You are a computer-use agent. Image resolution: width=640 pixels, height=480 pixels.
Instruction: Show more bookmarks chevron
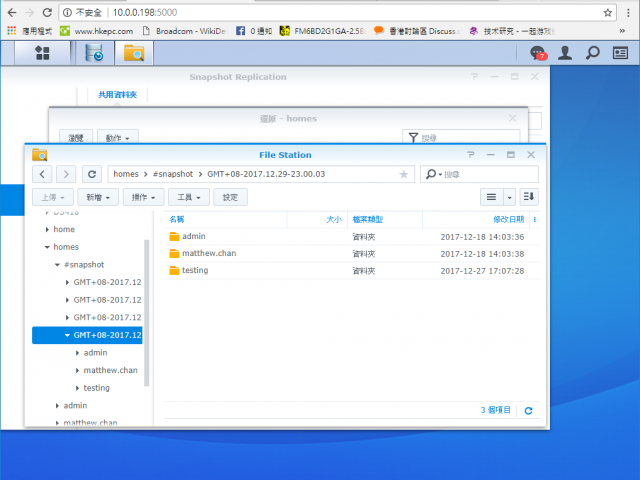point(622,31)
